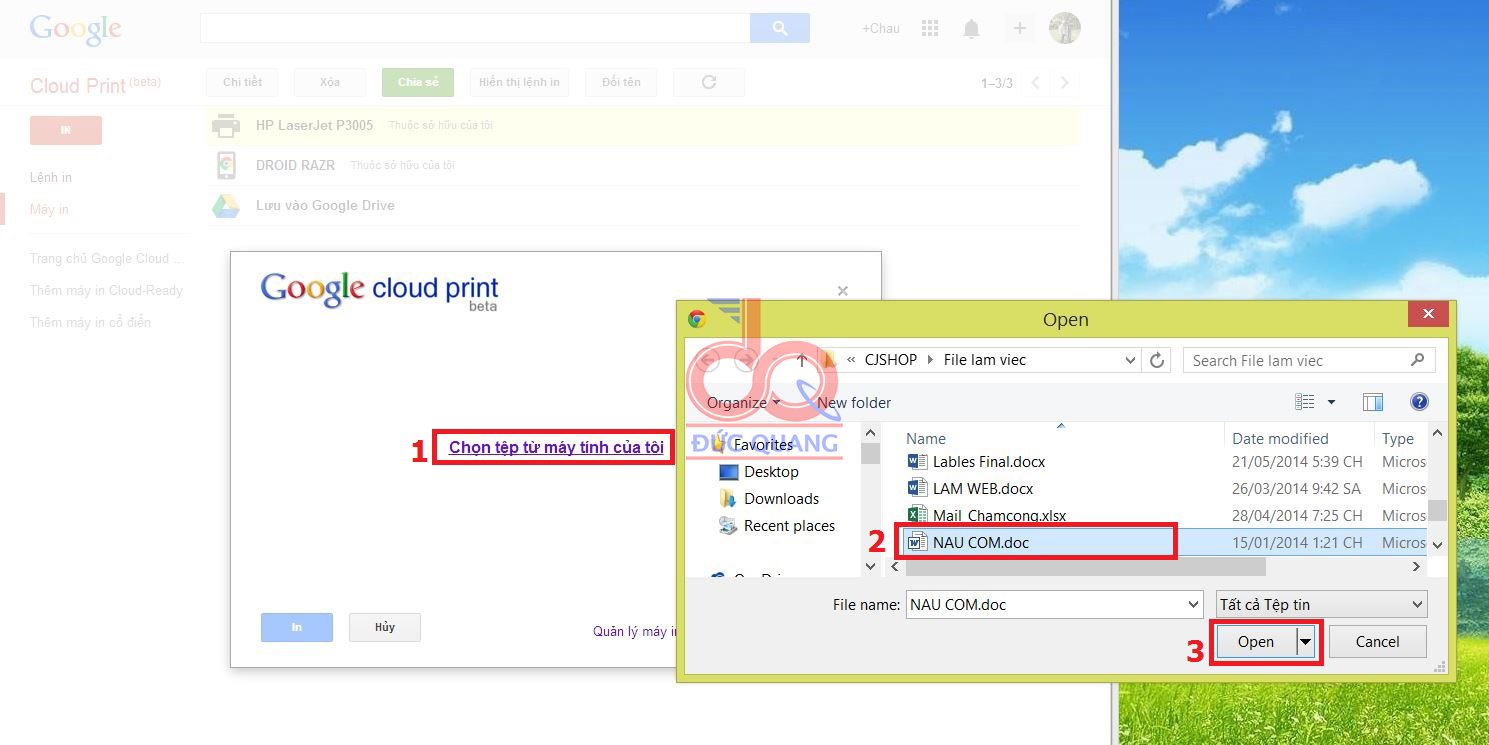Click the green Chia sẻ button
The width and height of the screenshot is (1489, 745).
pos(418,82)
